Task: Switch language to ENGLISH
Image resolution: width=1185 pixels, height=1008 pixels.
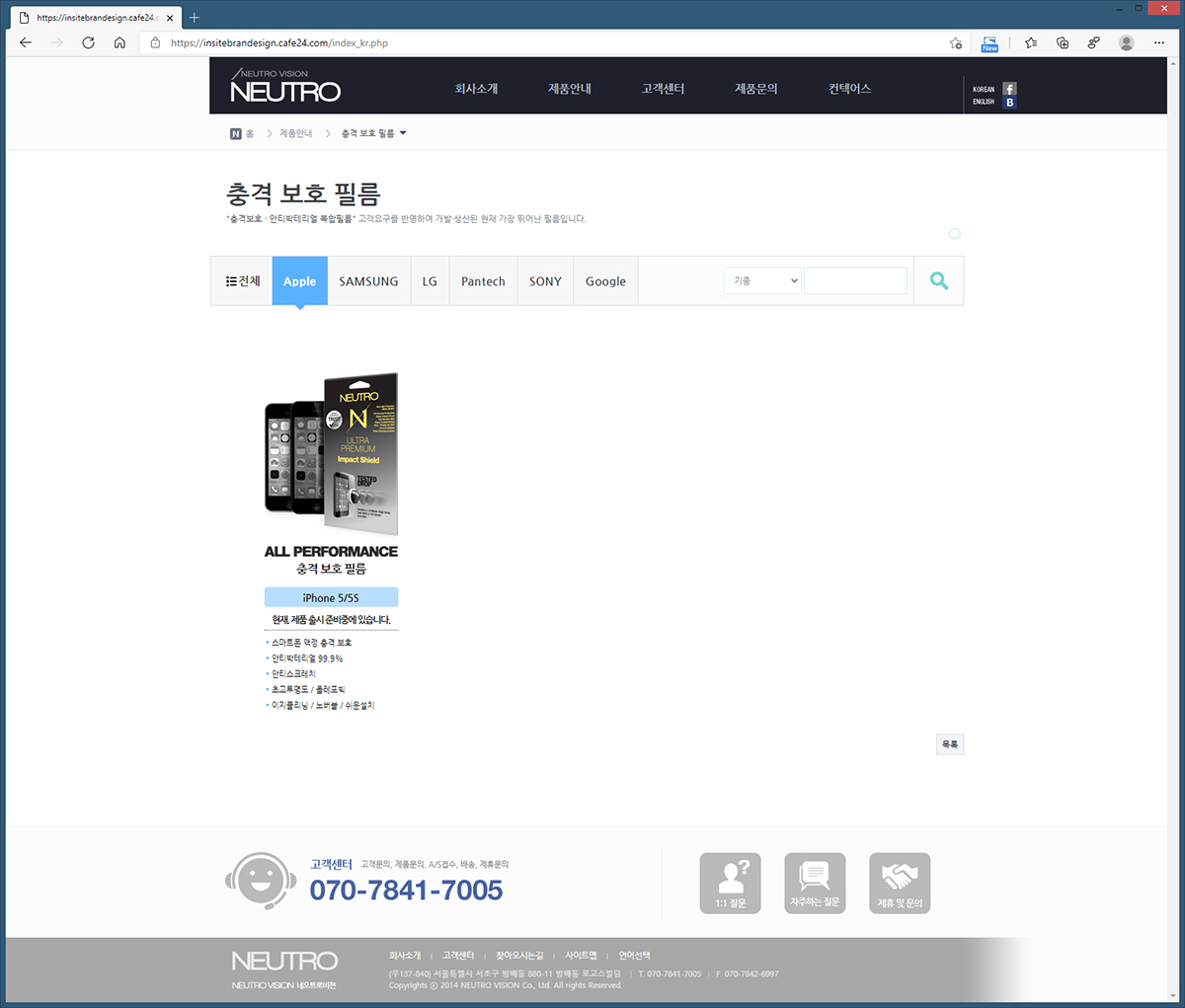Action: pyautogui.click(x=984, y=102)
